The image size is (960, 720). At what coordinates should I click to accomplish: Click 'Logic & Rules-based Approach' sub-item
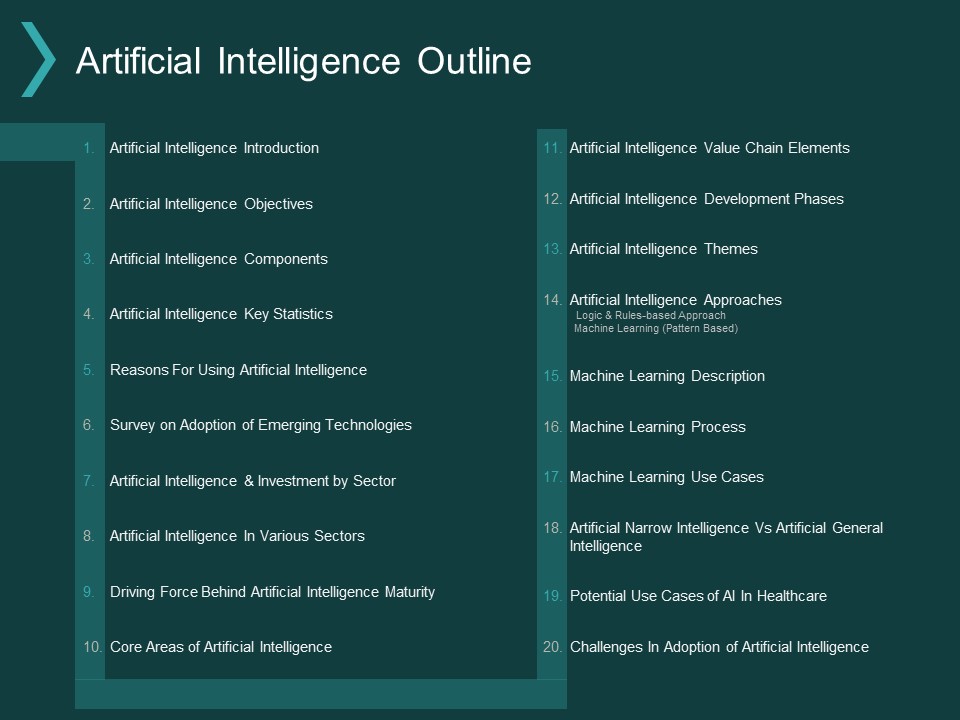tap(651, 315)
